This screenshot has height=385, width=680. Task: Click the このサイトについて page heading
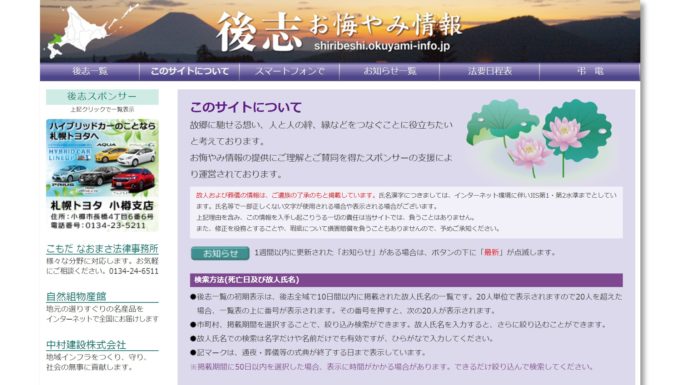[x=246, y=107]
